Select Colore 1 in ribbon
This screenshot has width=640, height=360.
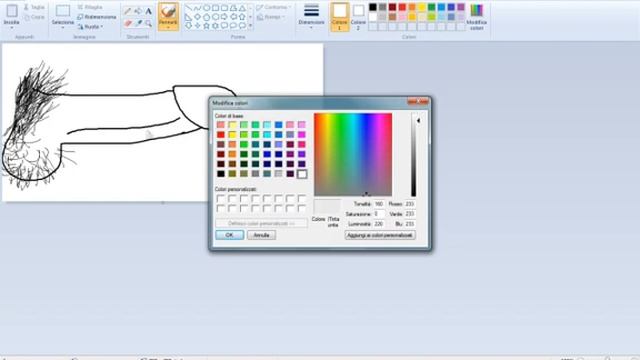340,17
